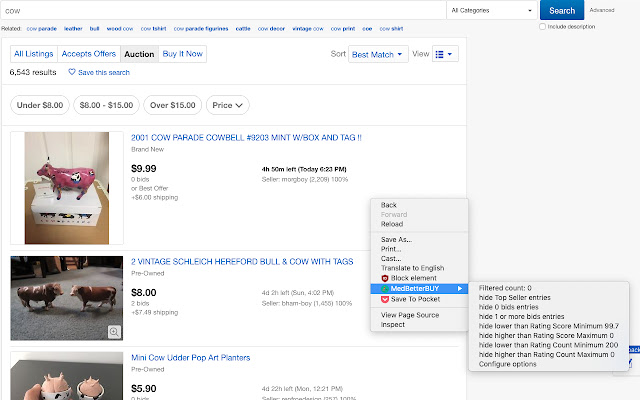Viewport: 640px width, 400px height.
Task: Open related search cow parade
Action: 42,29
